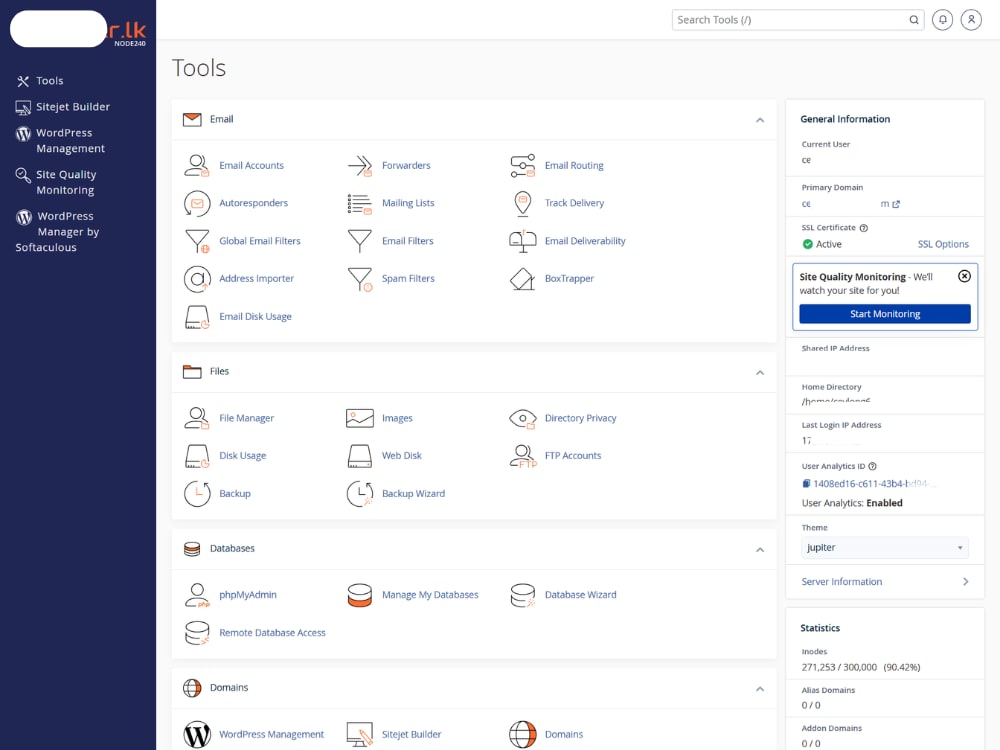
Task: Open the Global Email Filters funnel icon
Action: pos(196,241)
